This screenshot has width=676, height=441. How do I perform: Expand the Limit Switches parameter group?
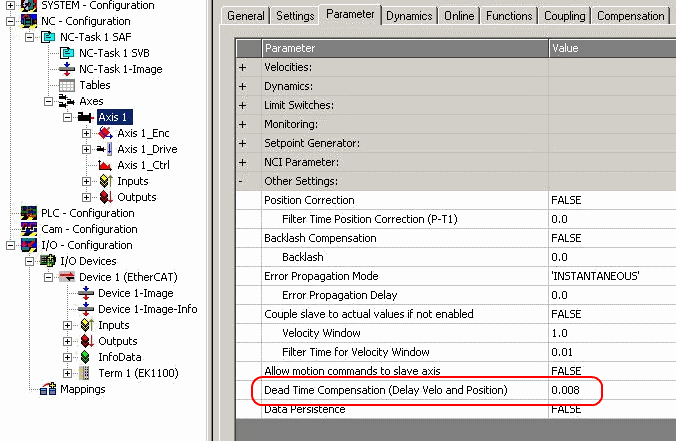click(243, 105)
